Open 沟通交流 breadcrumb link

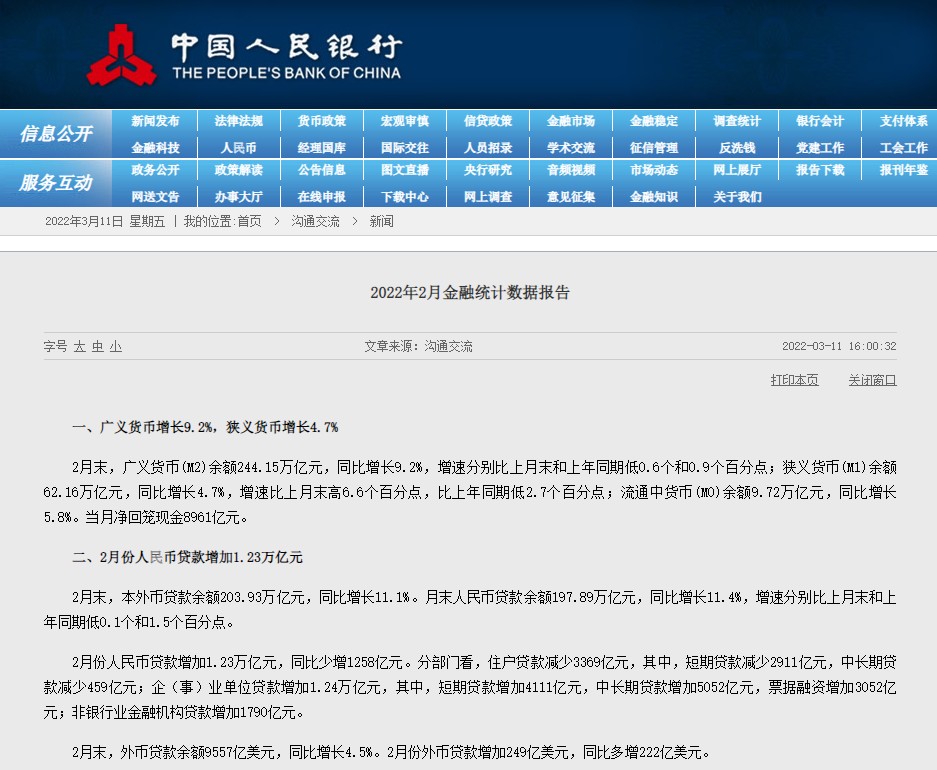click(x=316, y=222)
